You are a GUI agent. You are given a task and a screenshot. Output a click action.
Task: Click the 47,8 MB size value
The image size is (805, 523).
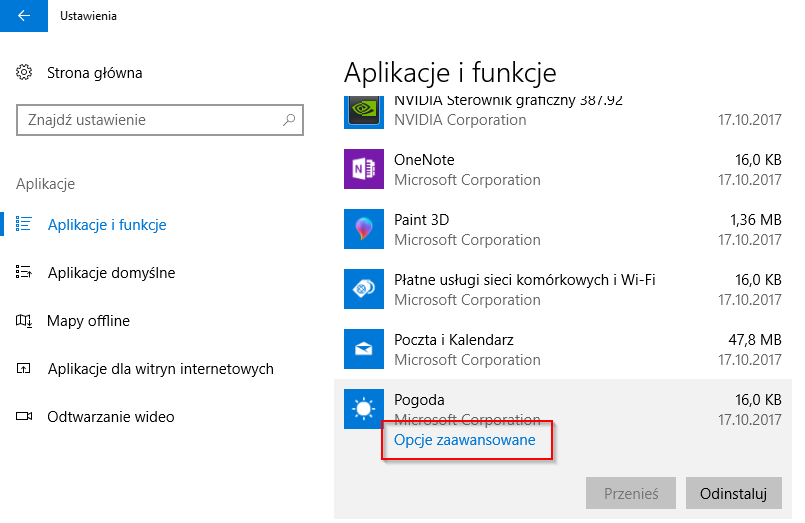click(755, 340)
